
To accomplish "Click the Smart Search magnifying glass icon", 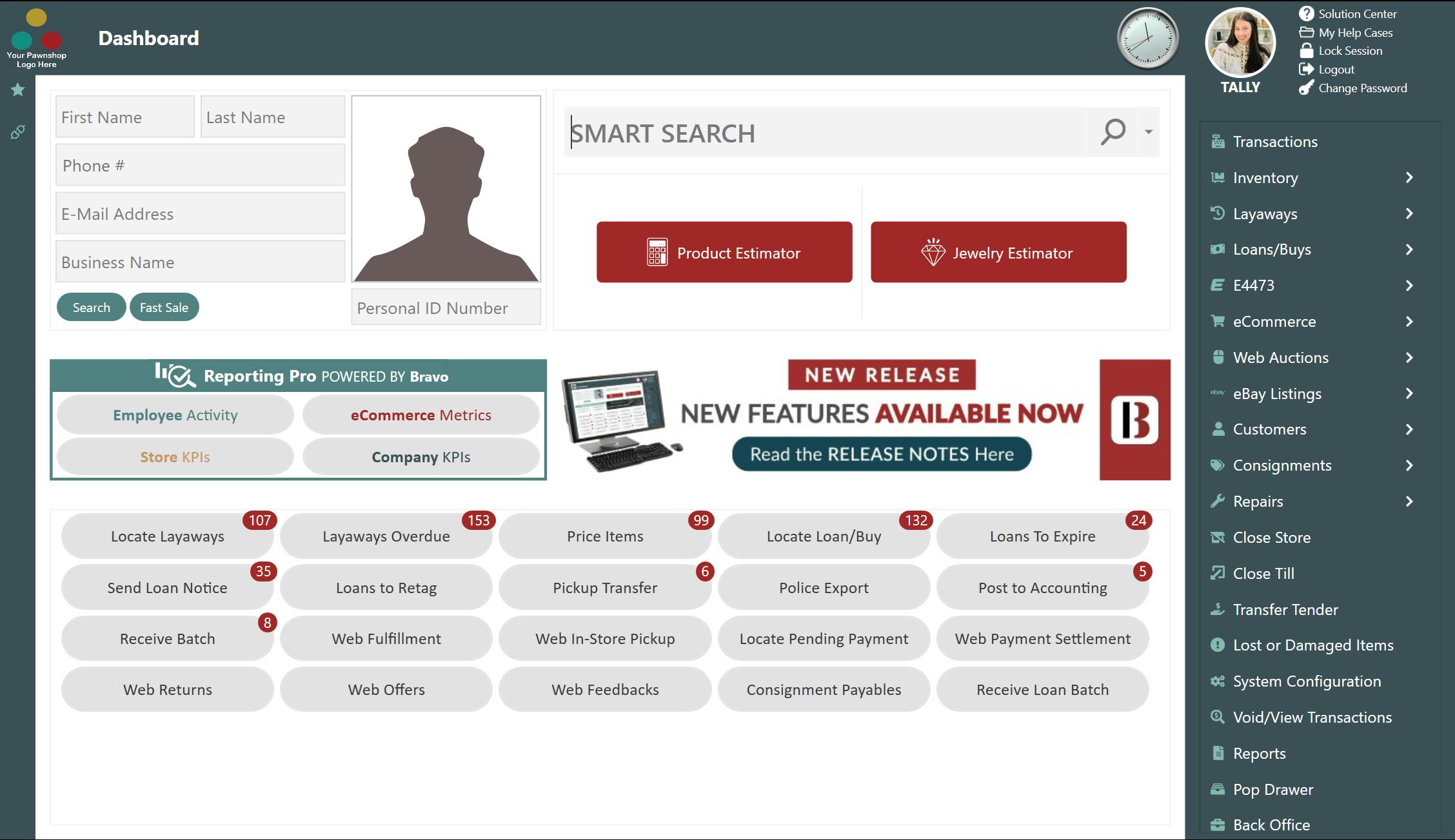I will pyautogui.click(x=1113, y=132).
